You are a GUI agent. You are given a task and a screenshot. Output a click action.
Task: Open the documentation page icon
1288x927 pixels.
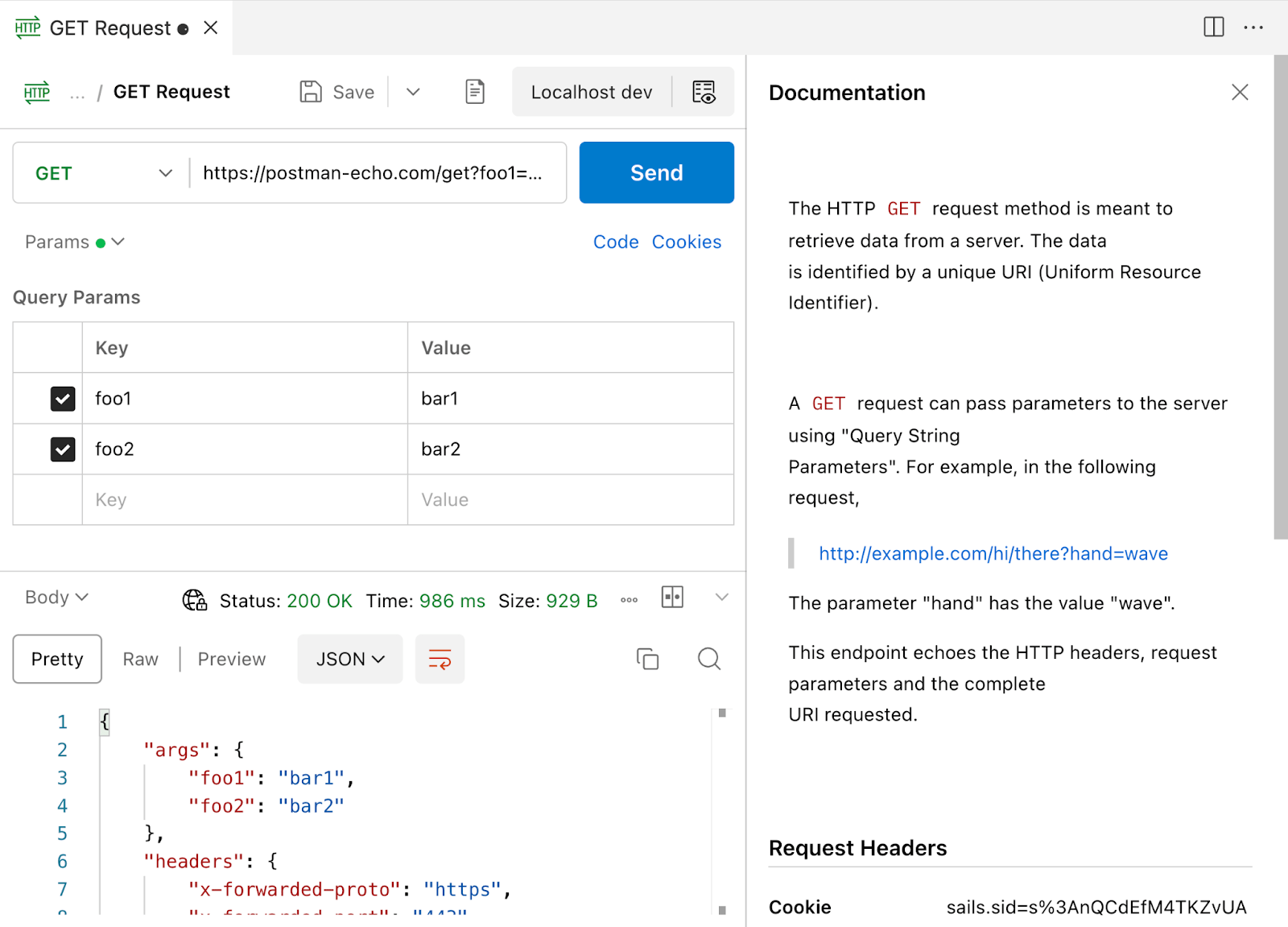(475, 92)
